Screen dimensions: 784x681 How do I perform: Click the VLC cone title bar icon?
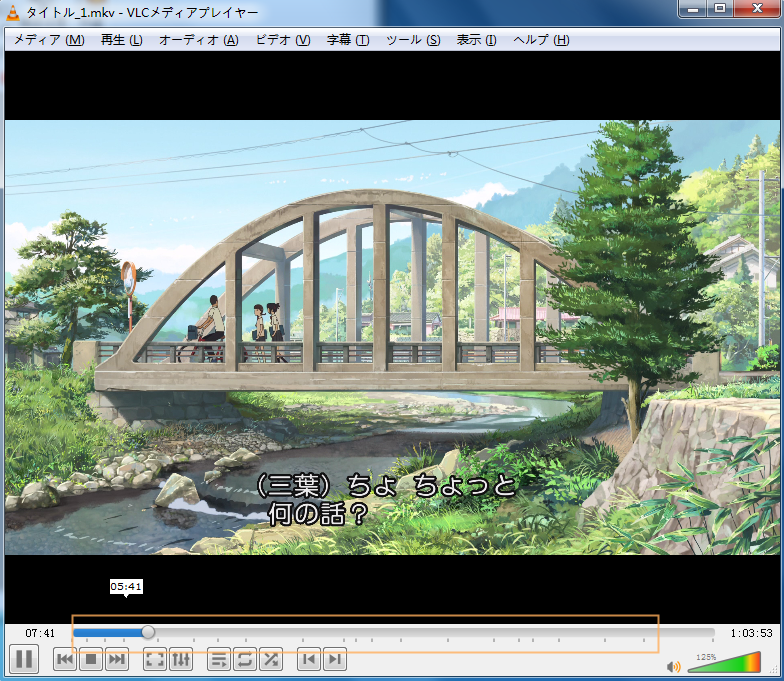coord(12,12)
